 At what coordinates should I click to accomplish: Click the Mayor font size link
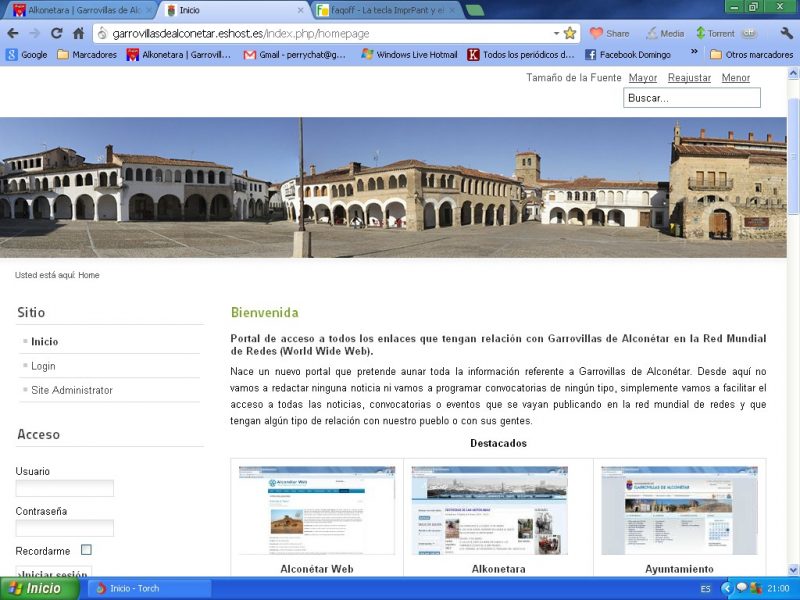643,77
